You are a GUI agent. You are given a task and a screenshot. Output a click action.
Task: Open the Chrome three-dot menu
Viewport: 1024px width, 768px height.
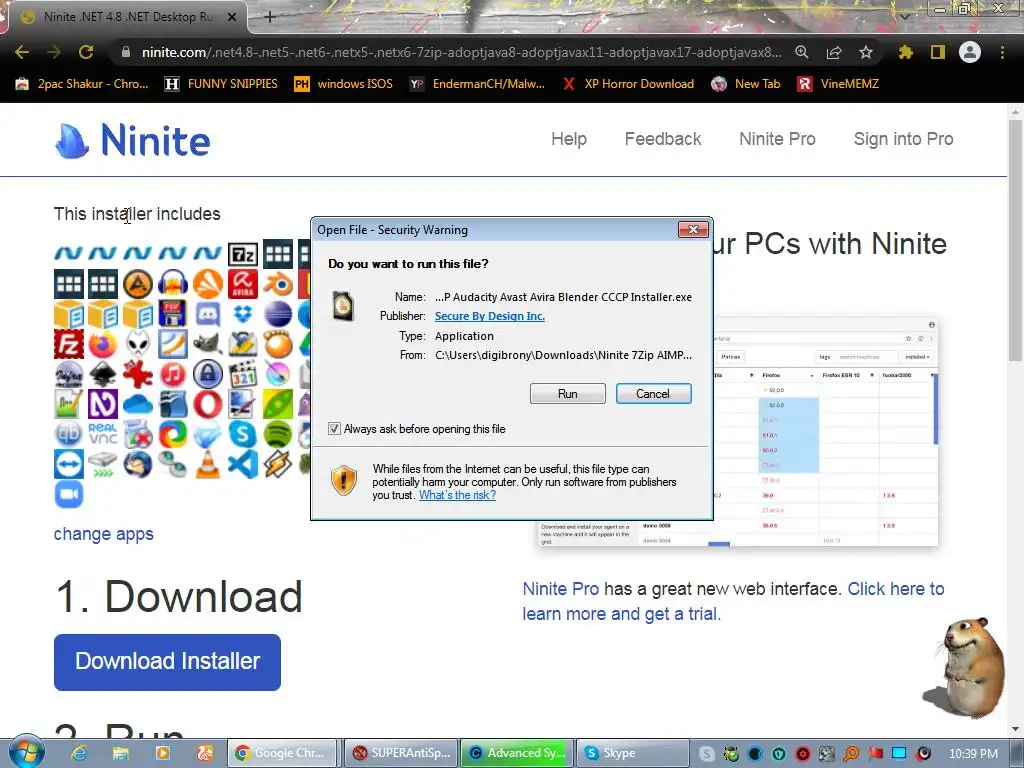1002,52
